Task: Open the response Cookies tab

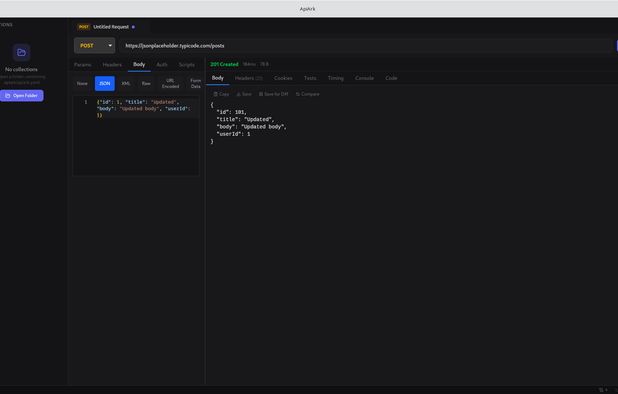Action: coord(283,78)
